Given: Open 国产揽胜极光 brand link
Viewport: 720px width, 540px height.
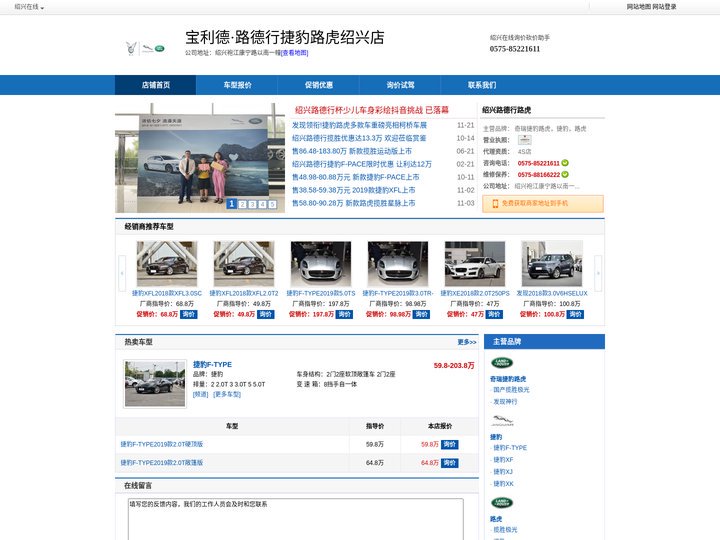Looking at the screenshot, I should 511,390.
